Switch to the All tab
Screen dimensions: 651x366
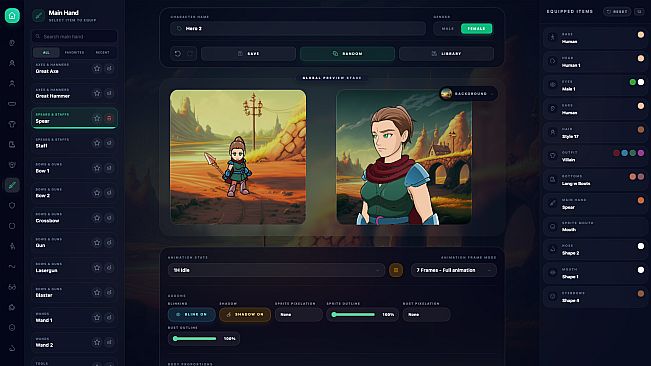pos(46,53)
